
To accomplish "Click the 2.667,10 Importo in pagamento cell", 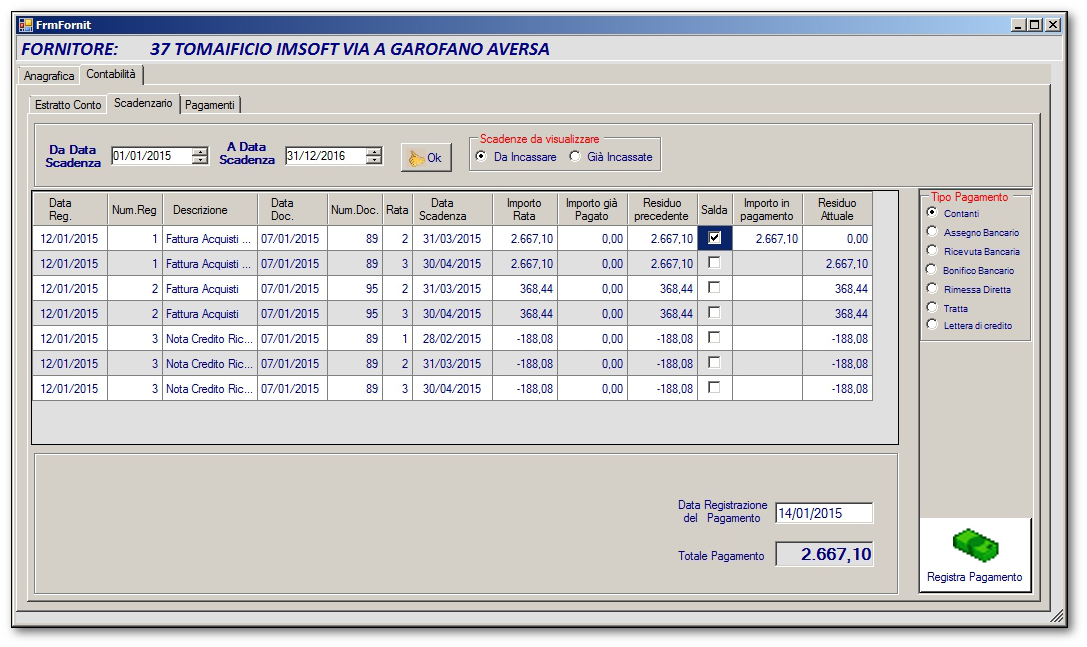I will (767, 239).
